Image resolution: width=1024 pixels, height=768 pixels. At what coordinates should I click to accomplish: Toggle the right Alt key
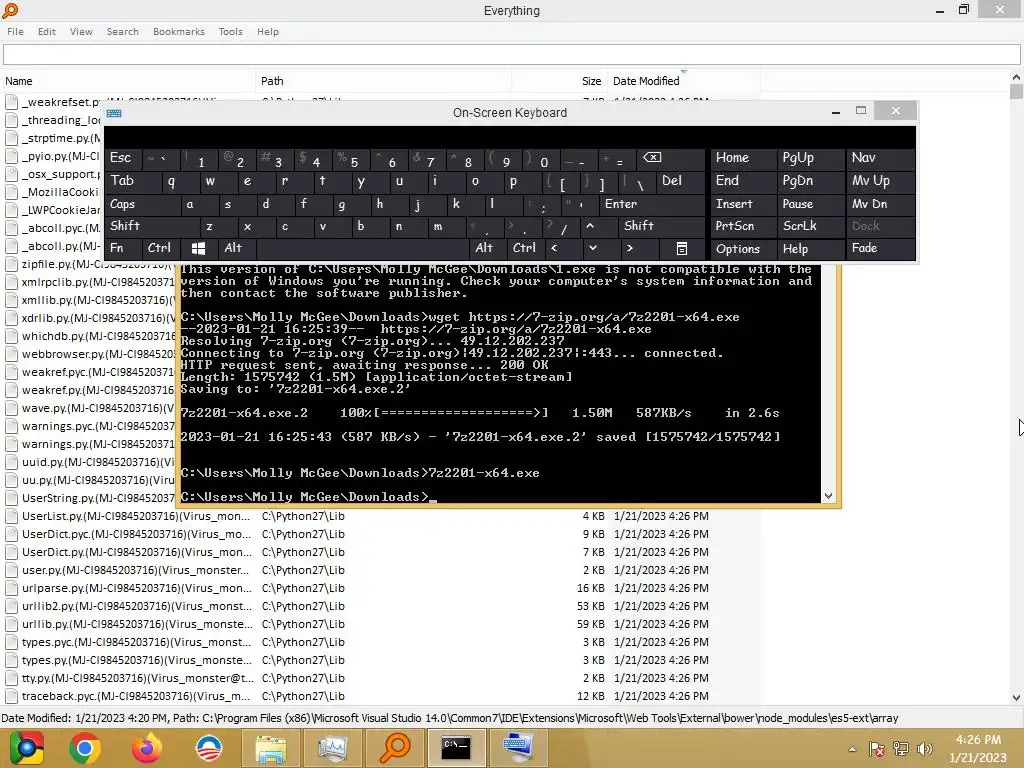487,248
